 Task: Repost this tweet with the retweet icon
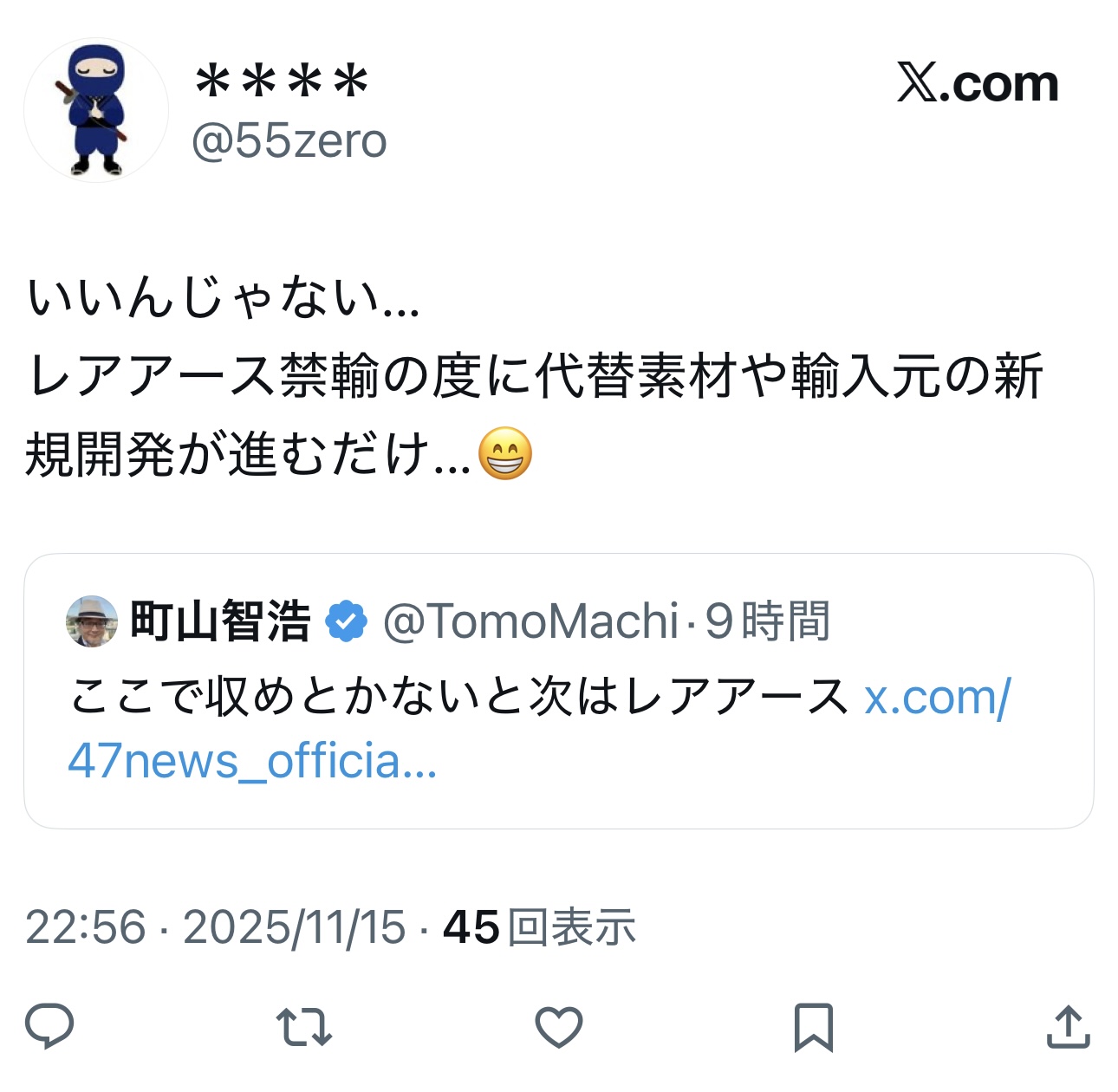point(303,1027)
